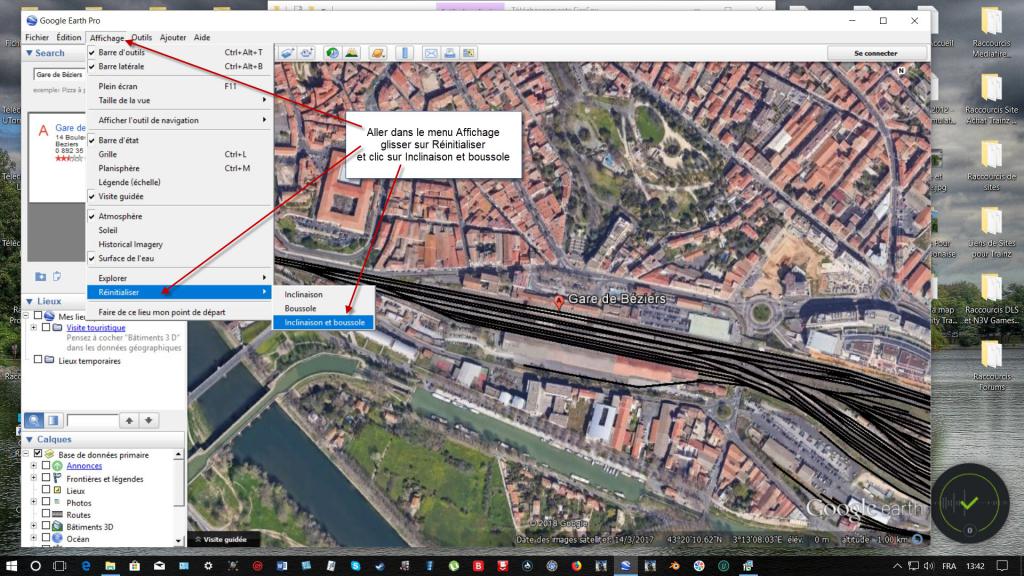Collapse the Search panel triangle
1024x576 pixels.
tap(29, 53)
